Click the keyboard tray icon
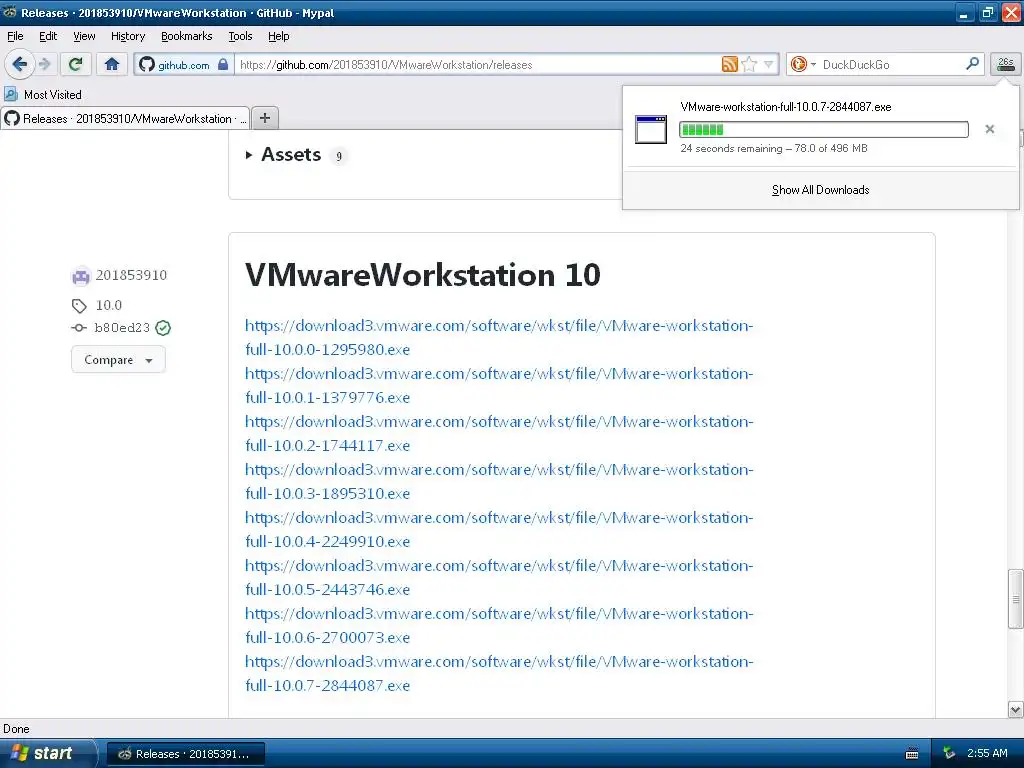 coord(912,754)
